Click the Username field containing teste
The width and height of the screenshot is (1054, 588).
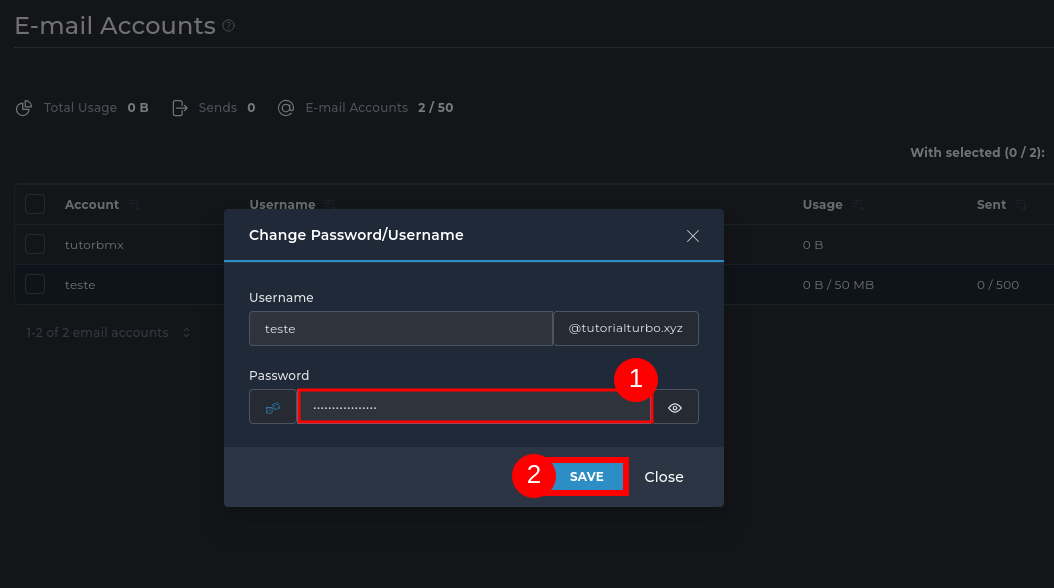point(400,328)
